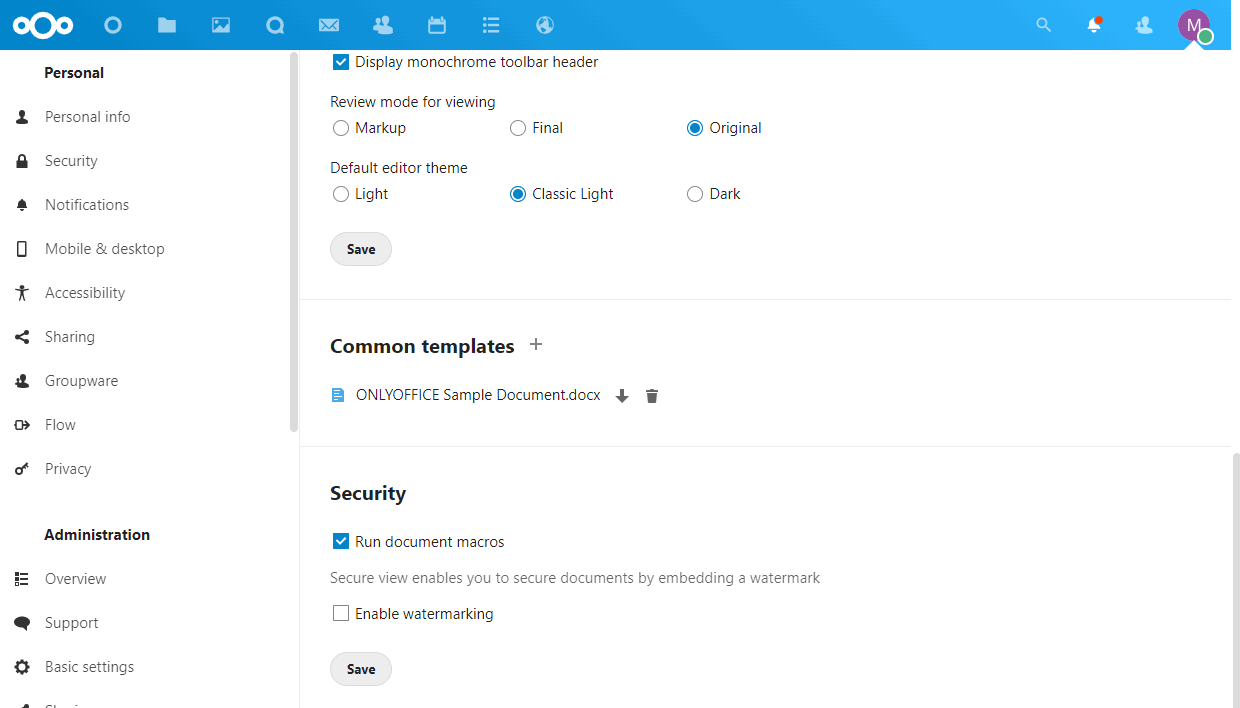Uncheck Display monochrome toolbar header
Screen dimensions: 1240x708
point(341,62)
